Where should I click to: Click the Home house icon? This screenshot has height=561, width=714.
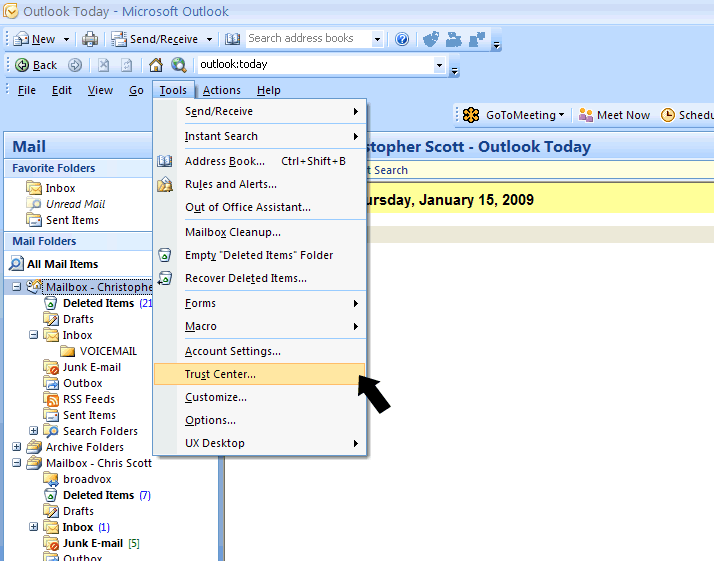point(156,65)
